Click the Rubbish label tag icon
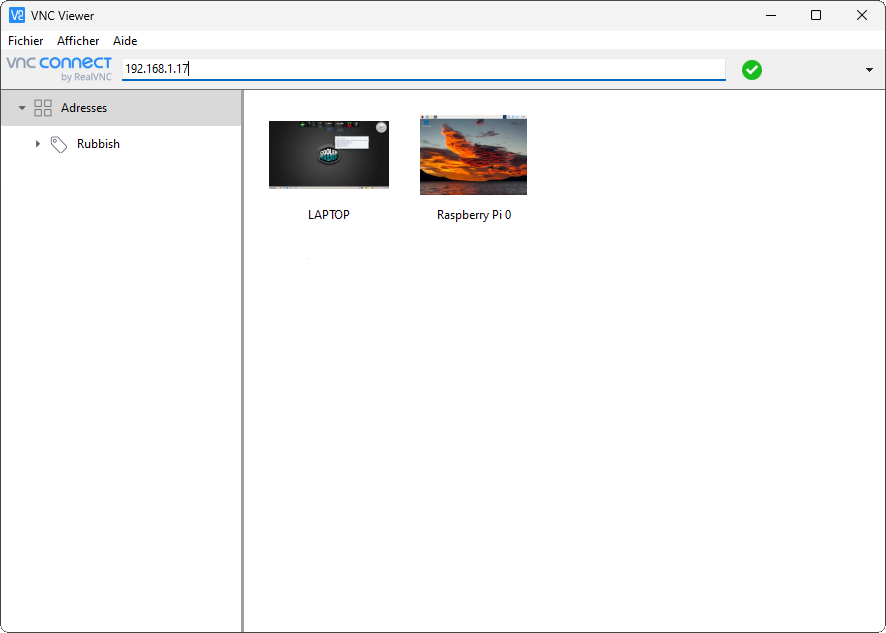 [59, 143]
